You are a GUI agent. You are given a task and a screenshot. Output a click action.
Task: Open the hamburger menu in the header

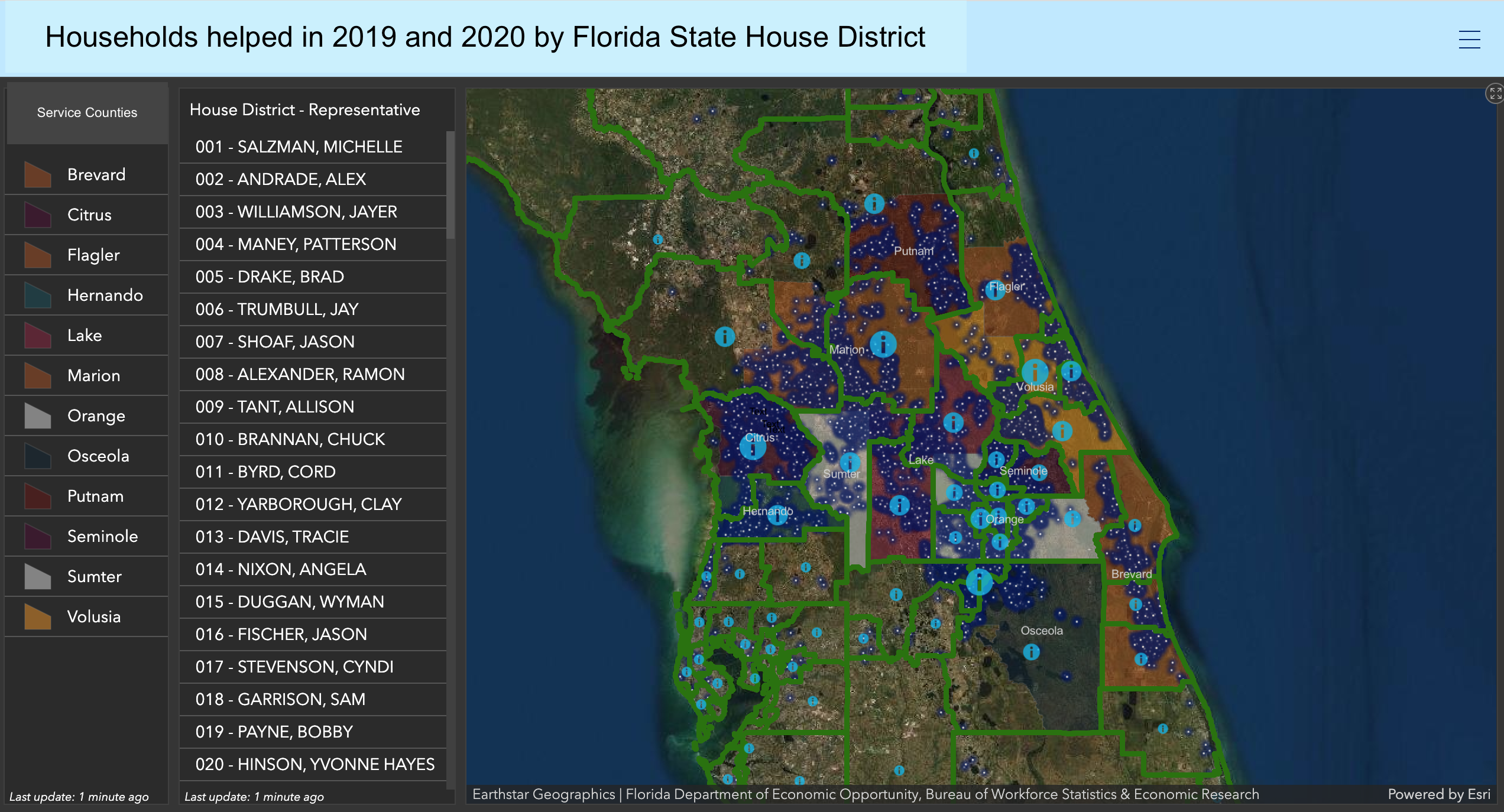1469,39
